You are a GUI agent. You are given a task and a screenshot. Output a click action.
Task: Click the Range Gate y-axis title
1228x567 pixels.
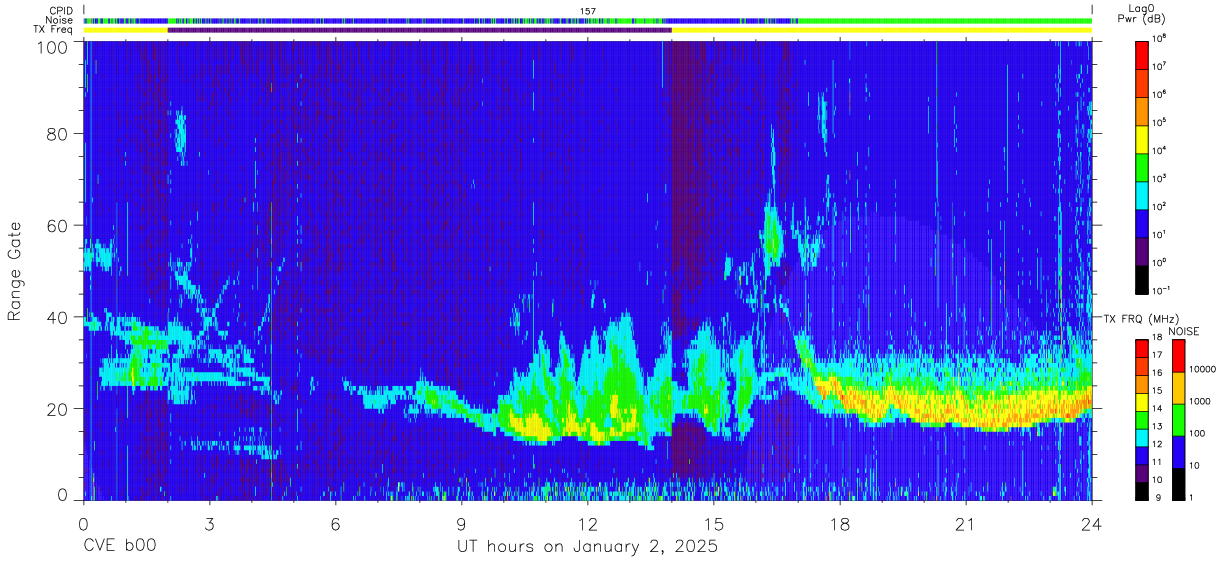(15, 270)
